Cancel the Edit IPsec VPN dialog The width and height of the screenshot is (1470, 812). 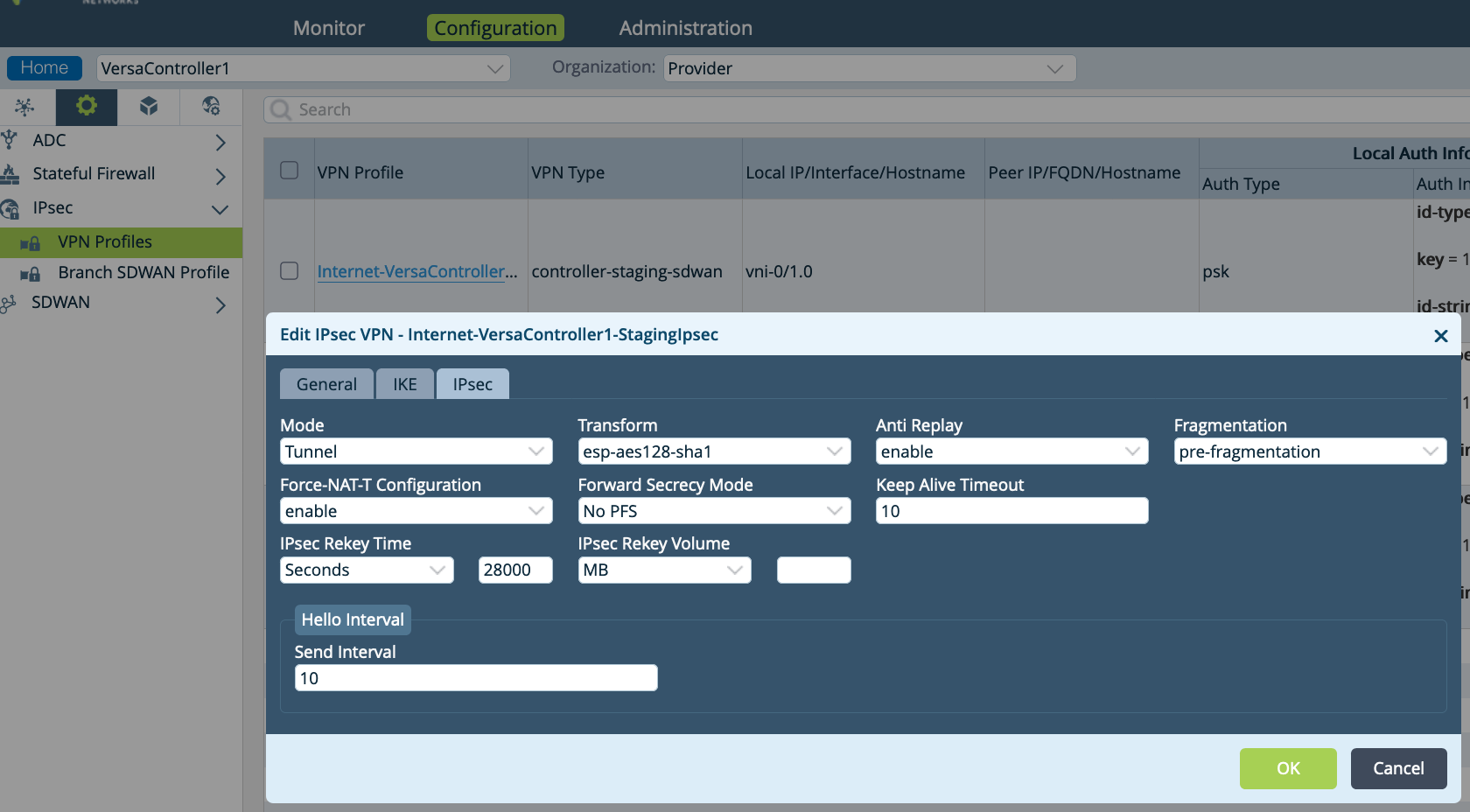tap(1398, 768)
